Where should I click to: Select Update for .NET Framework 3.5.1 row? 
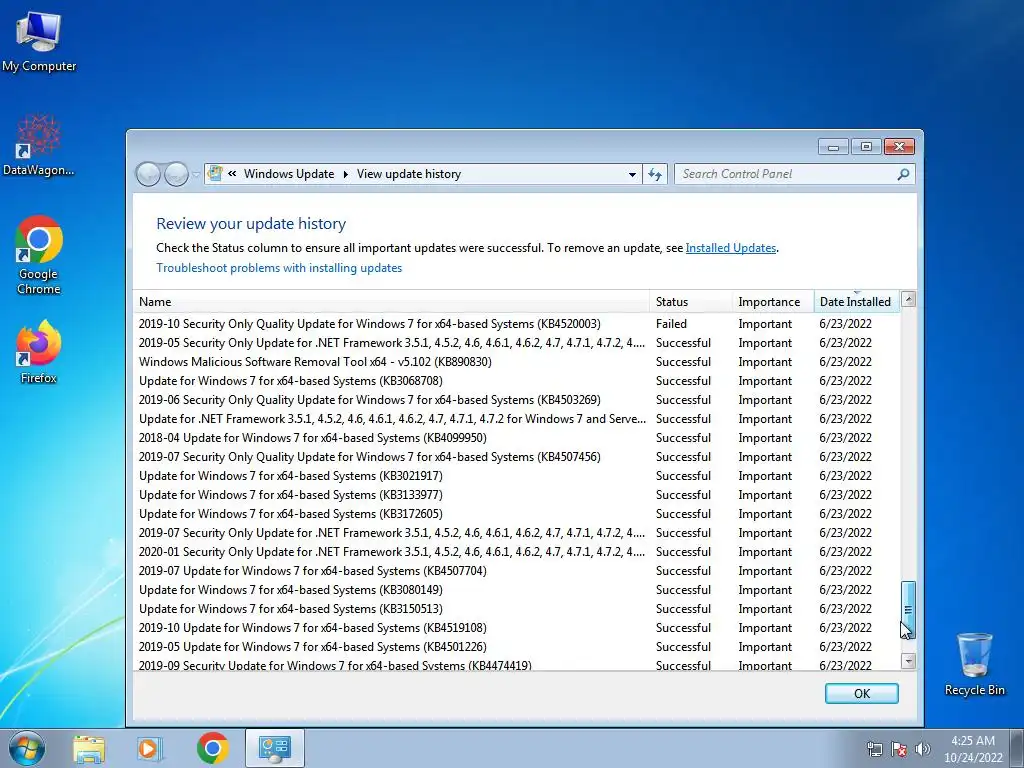tap(516, 419)
